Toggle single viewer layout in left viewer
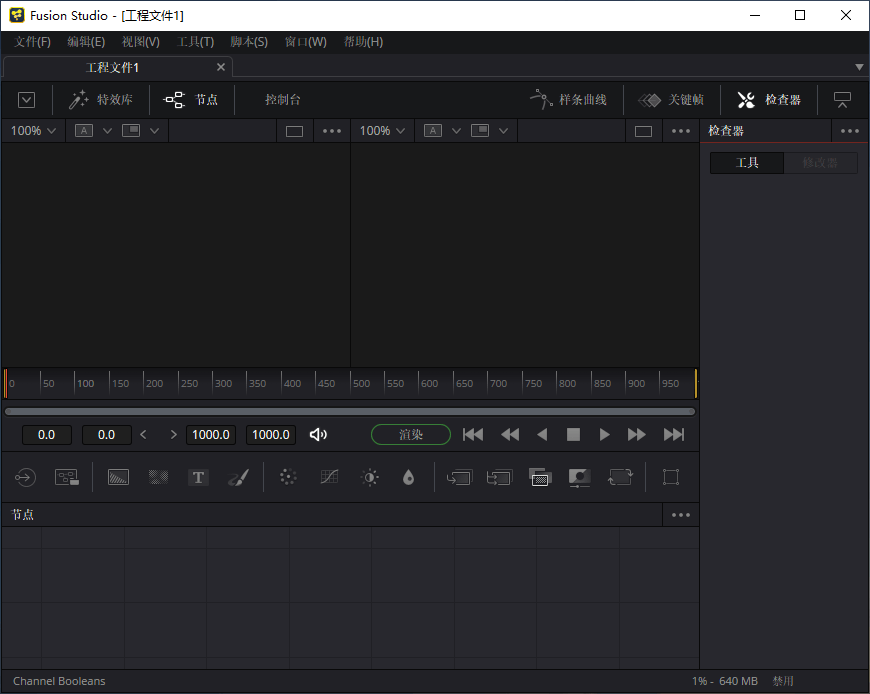The image size is (870, 694). [294, 131]
